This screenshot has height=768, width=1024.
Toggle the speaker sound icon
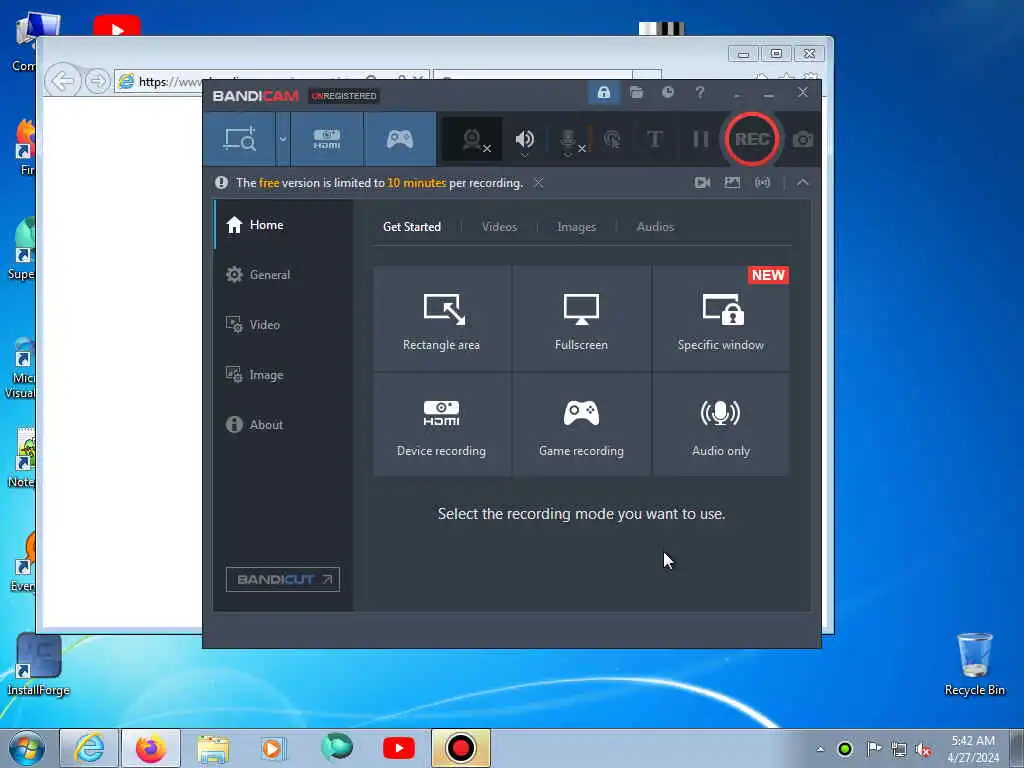point(524,138)
